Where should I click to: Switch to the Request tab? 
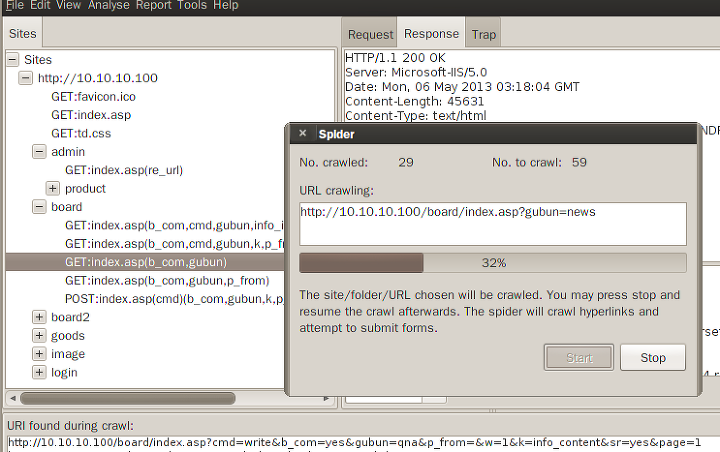[x=370, y=34]
